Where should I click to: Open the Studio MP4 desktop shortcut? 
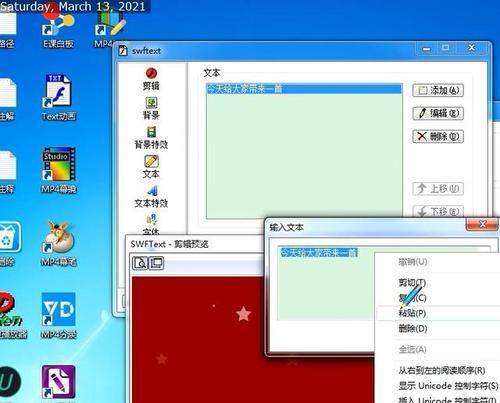tap(59, 170)
